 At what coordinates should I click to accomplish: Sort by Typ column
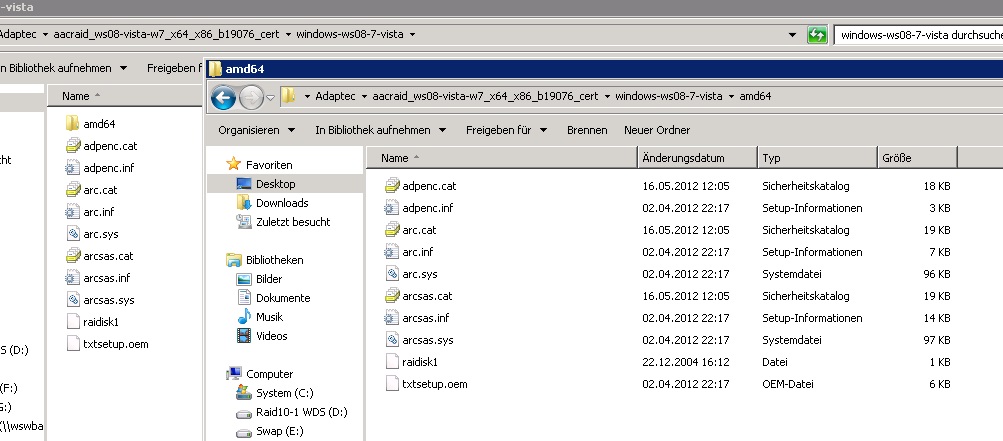click(817, 157)
